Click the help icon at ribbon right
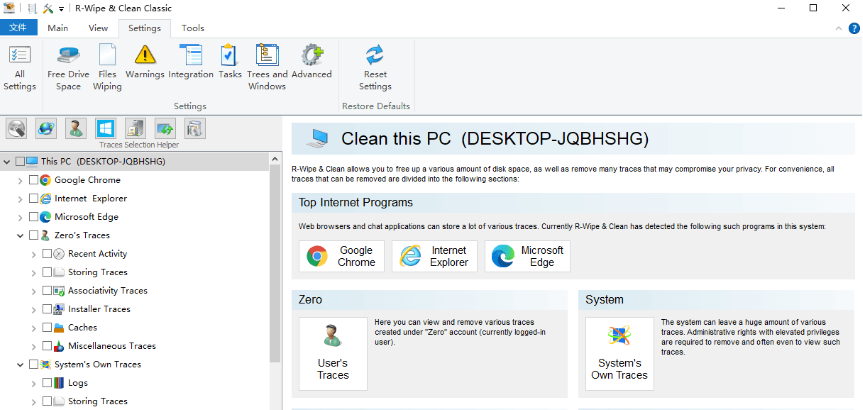Screen dimensions: 863x410 [x=854, y=28]
